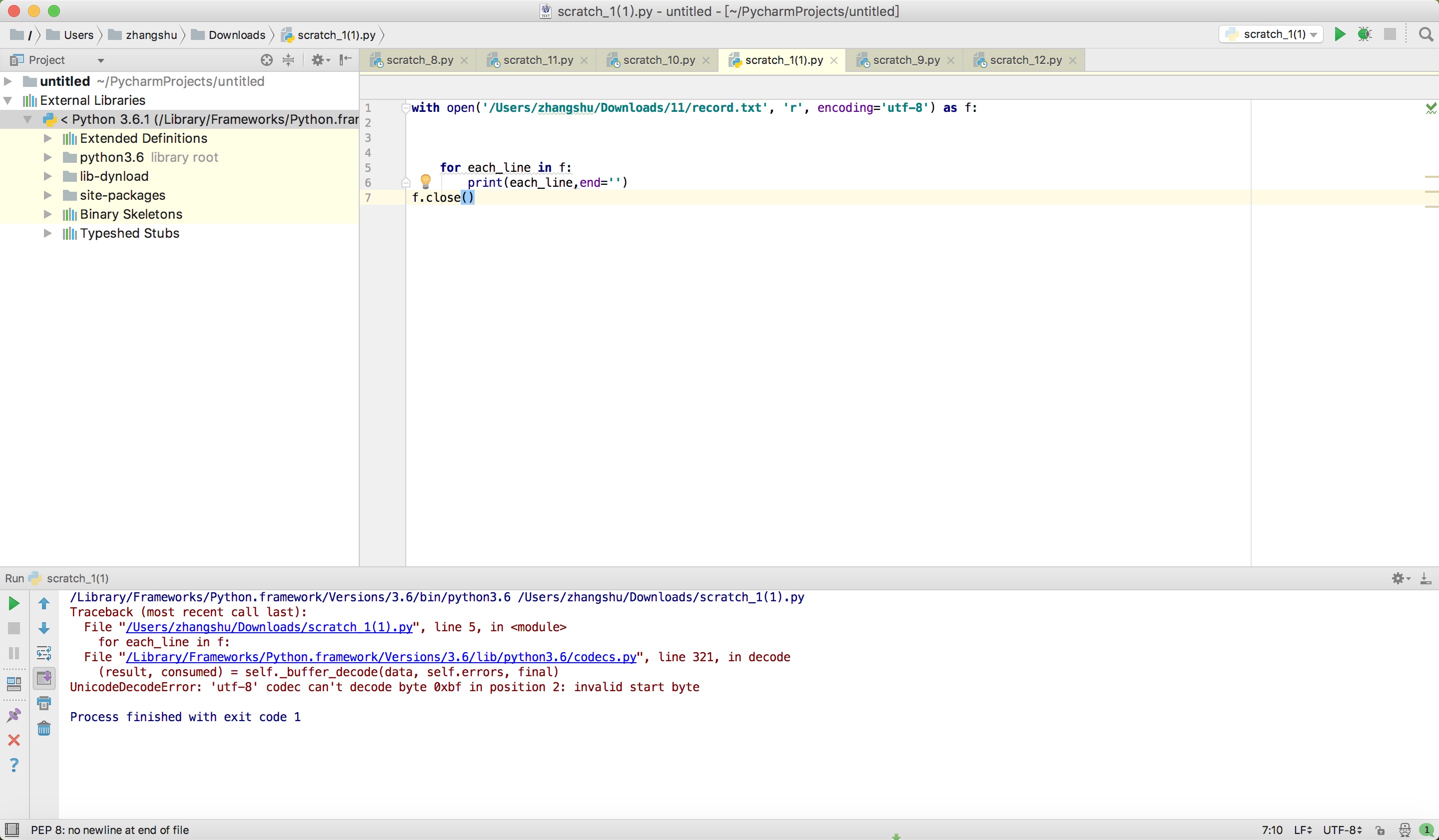Expand lib-dynload folder
Viewport: 1439px width, 840px height.
coord(48,176)
